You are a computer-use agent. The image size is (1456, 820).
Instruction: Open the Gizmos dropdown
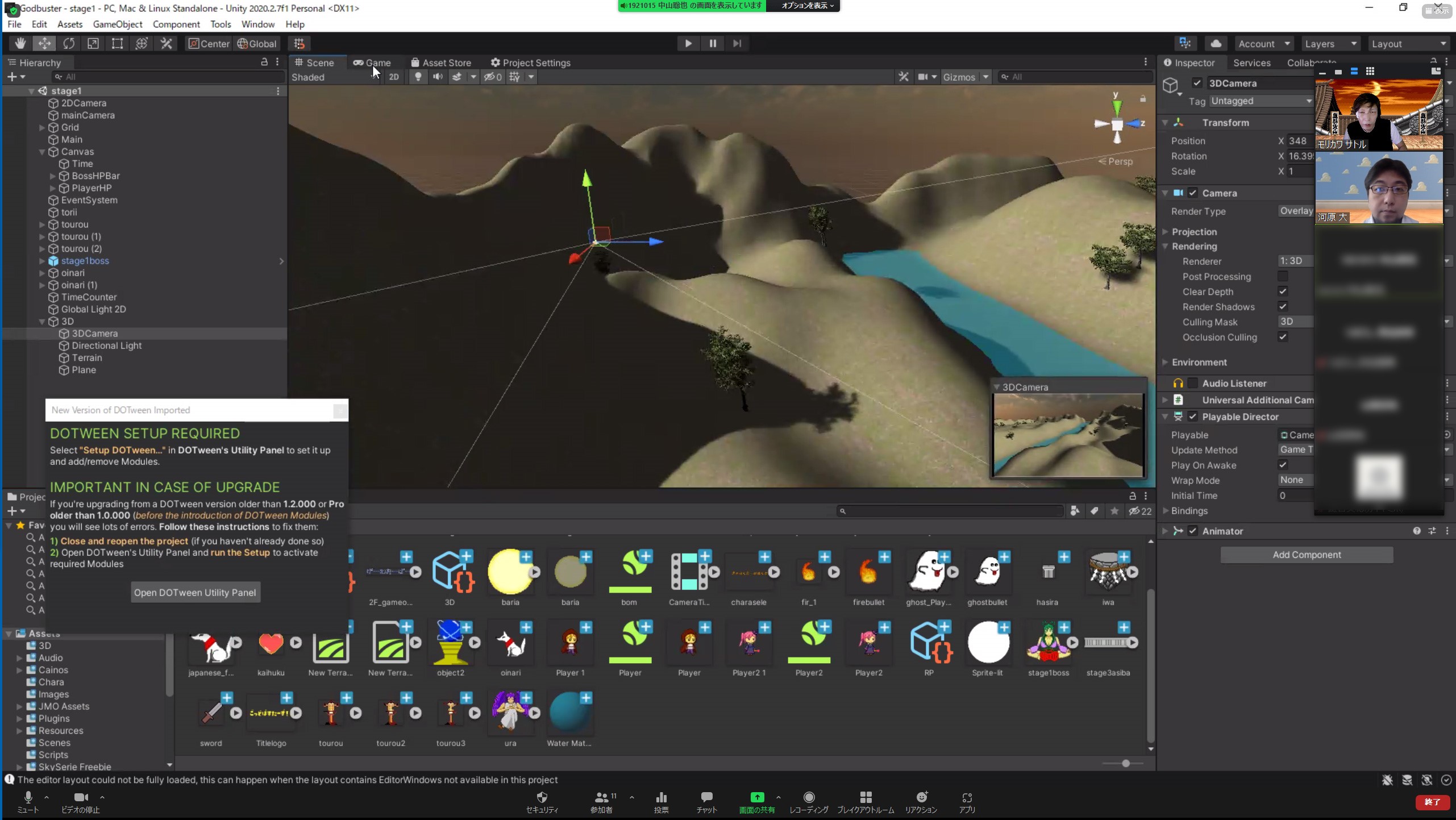[x=966, y=77]
